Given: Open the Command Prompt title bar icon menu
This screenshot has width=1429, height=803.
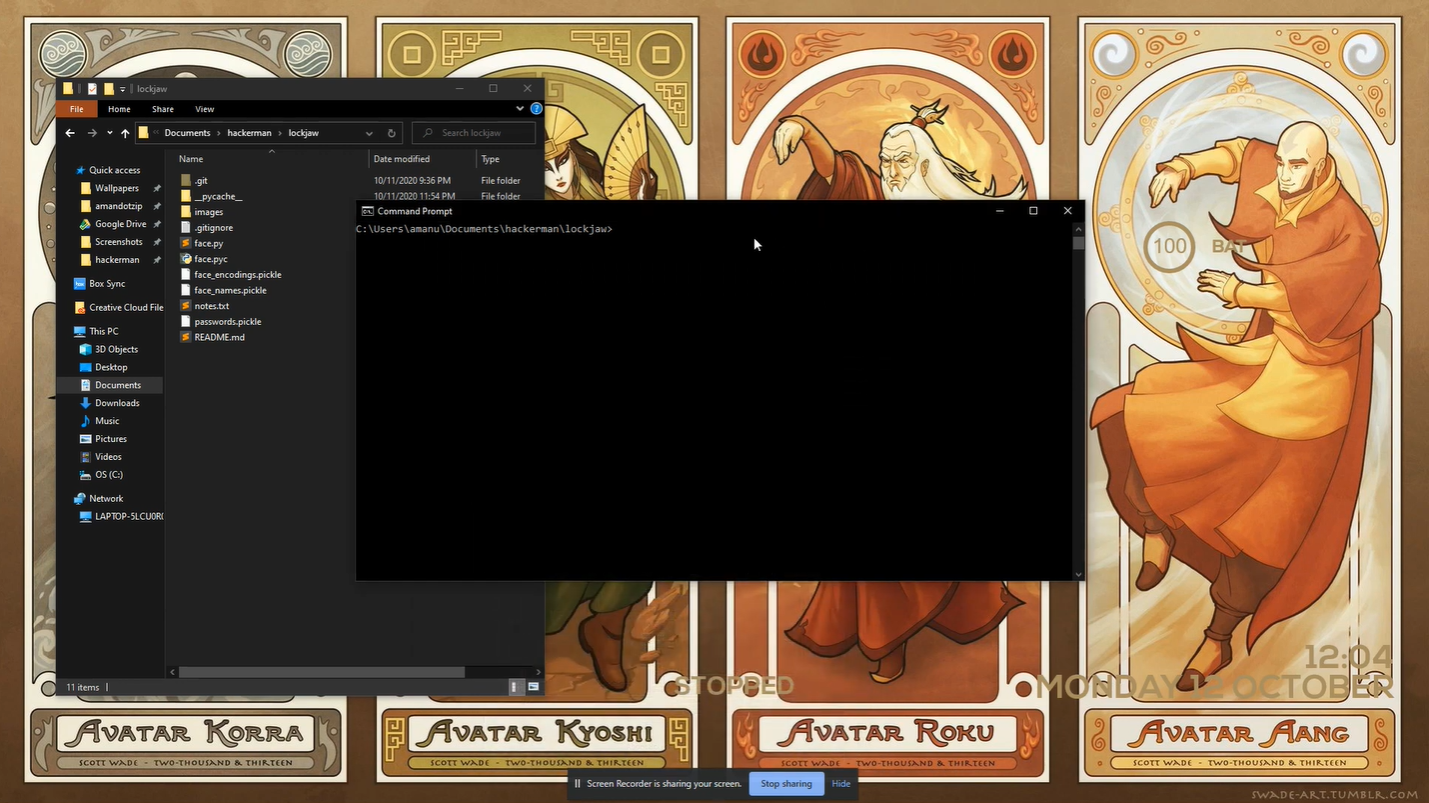Looking at the screenshot, I should 367,211.
